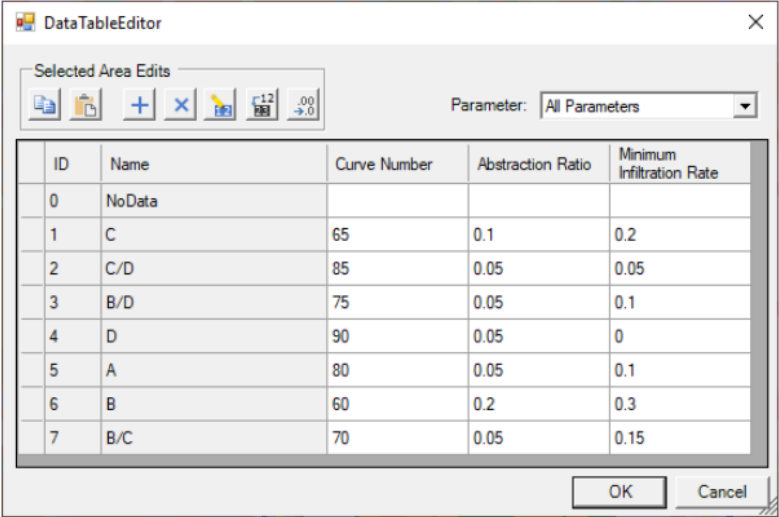Click the Copy selected cells icon

[x=44, y=105]
